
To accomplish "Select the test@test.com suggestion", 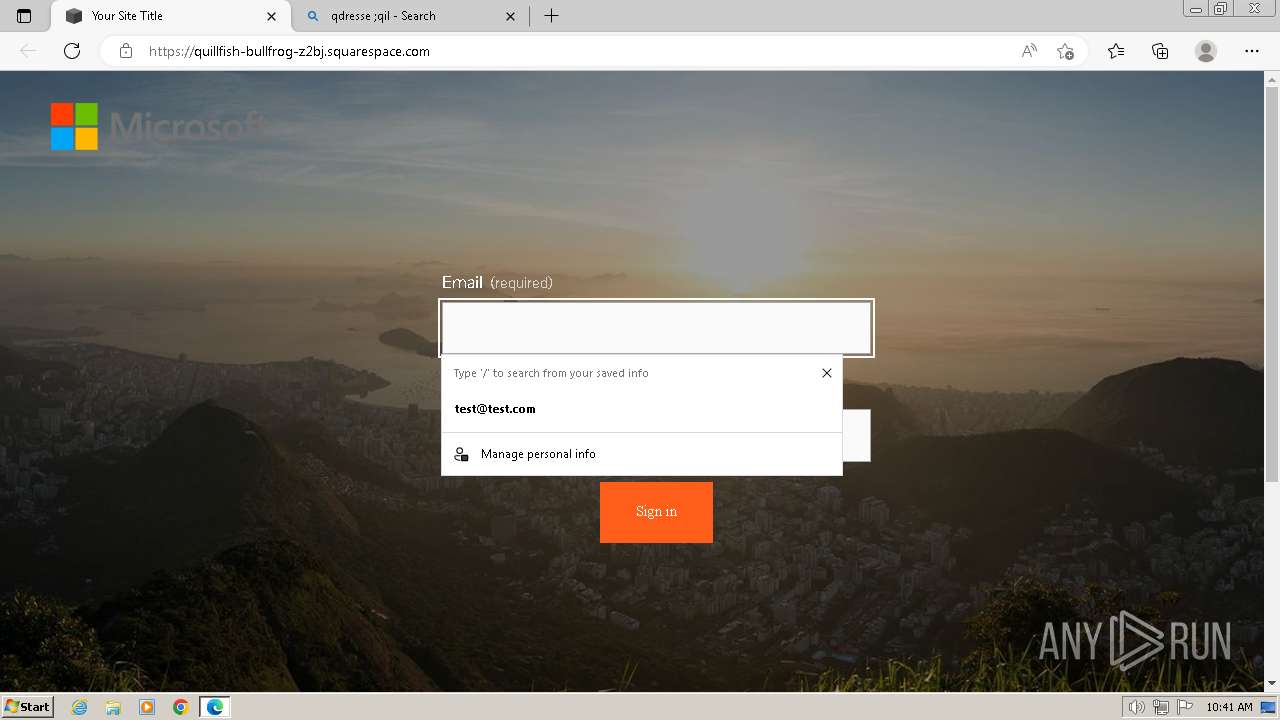I will [642, 409].
